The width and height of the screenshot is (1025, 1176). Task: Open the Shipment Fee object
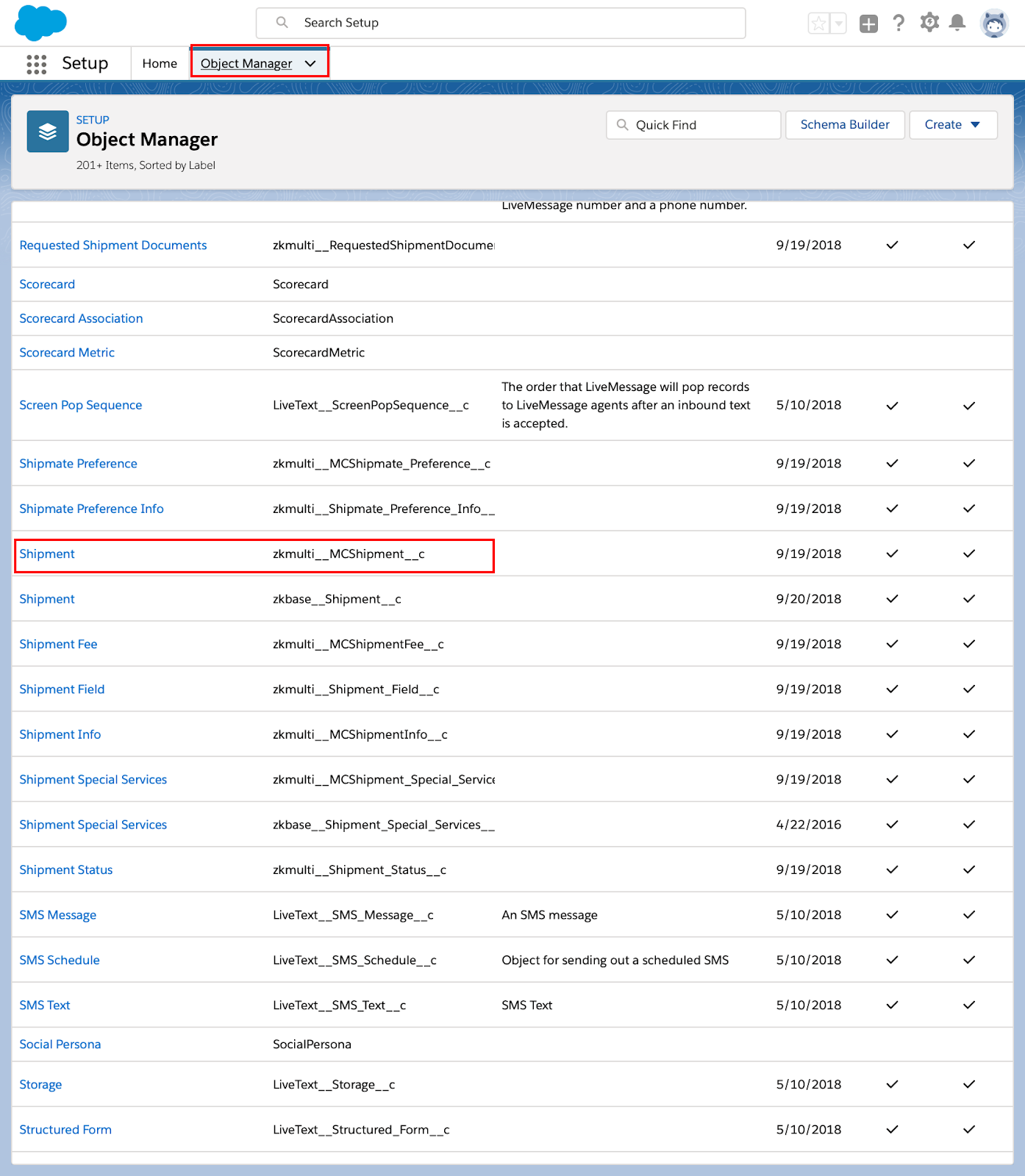(x=58, y=645)
